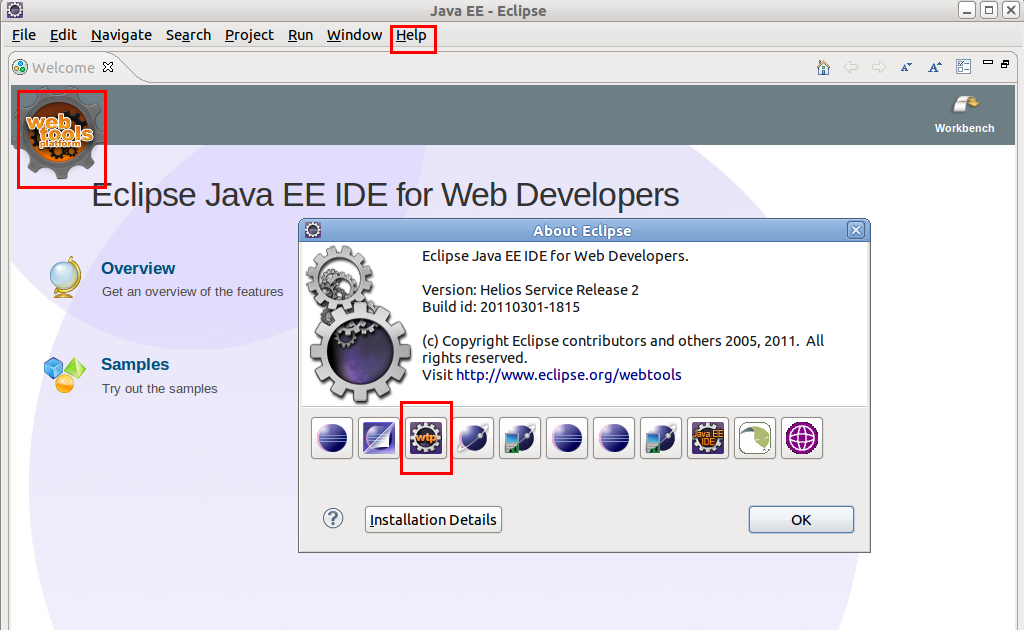Click 'Try out the samples' text
This screenshot has height=630, width=1024.
(x=159, y=388)
